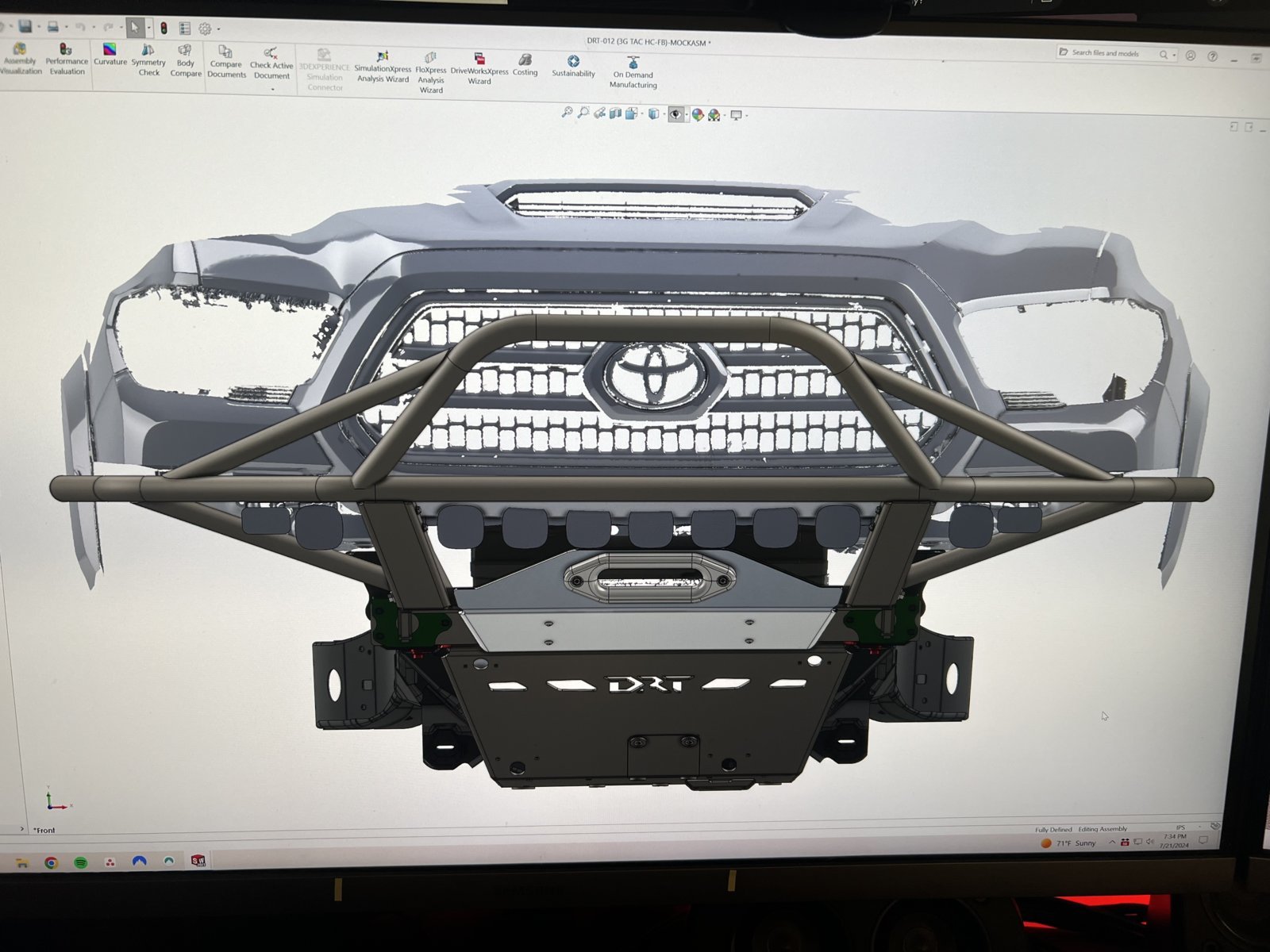Click Zoom to Fit in view toolbar
Image resolution: width=1270 pixels, height=952 pixels.
[x=567, y=113]
